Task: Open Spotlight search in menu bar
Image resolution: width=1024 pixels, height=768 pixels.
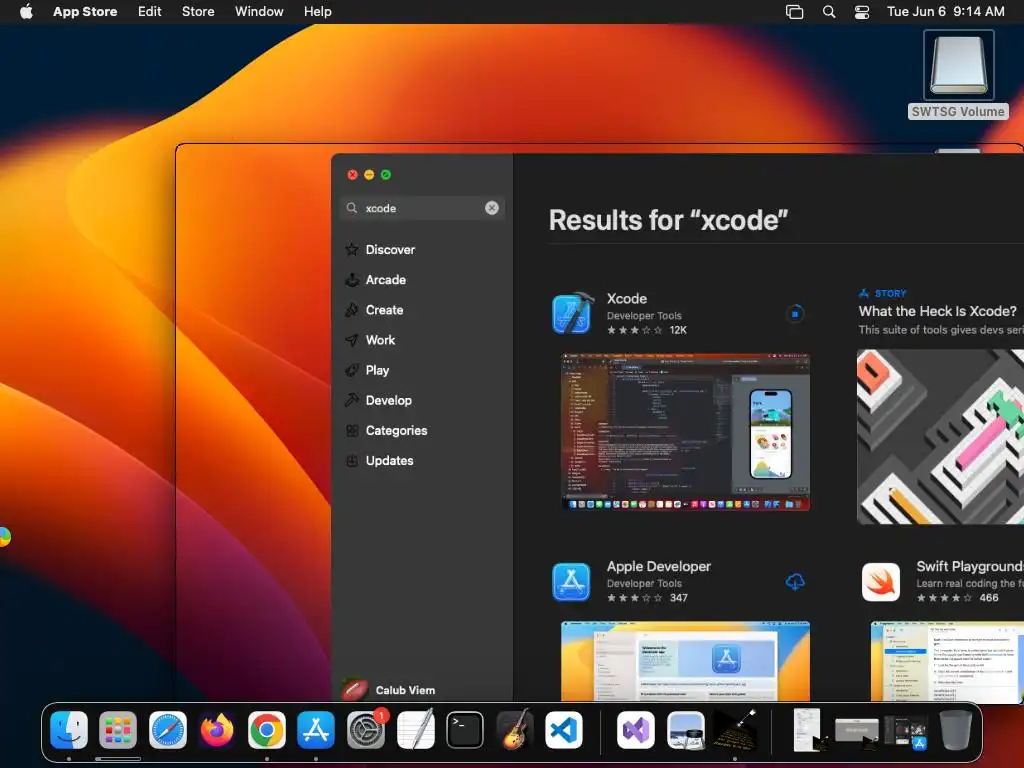Action: (829, 12)
